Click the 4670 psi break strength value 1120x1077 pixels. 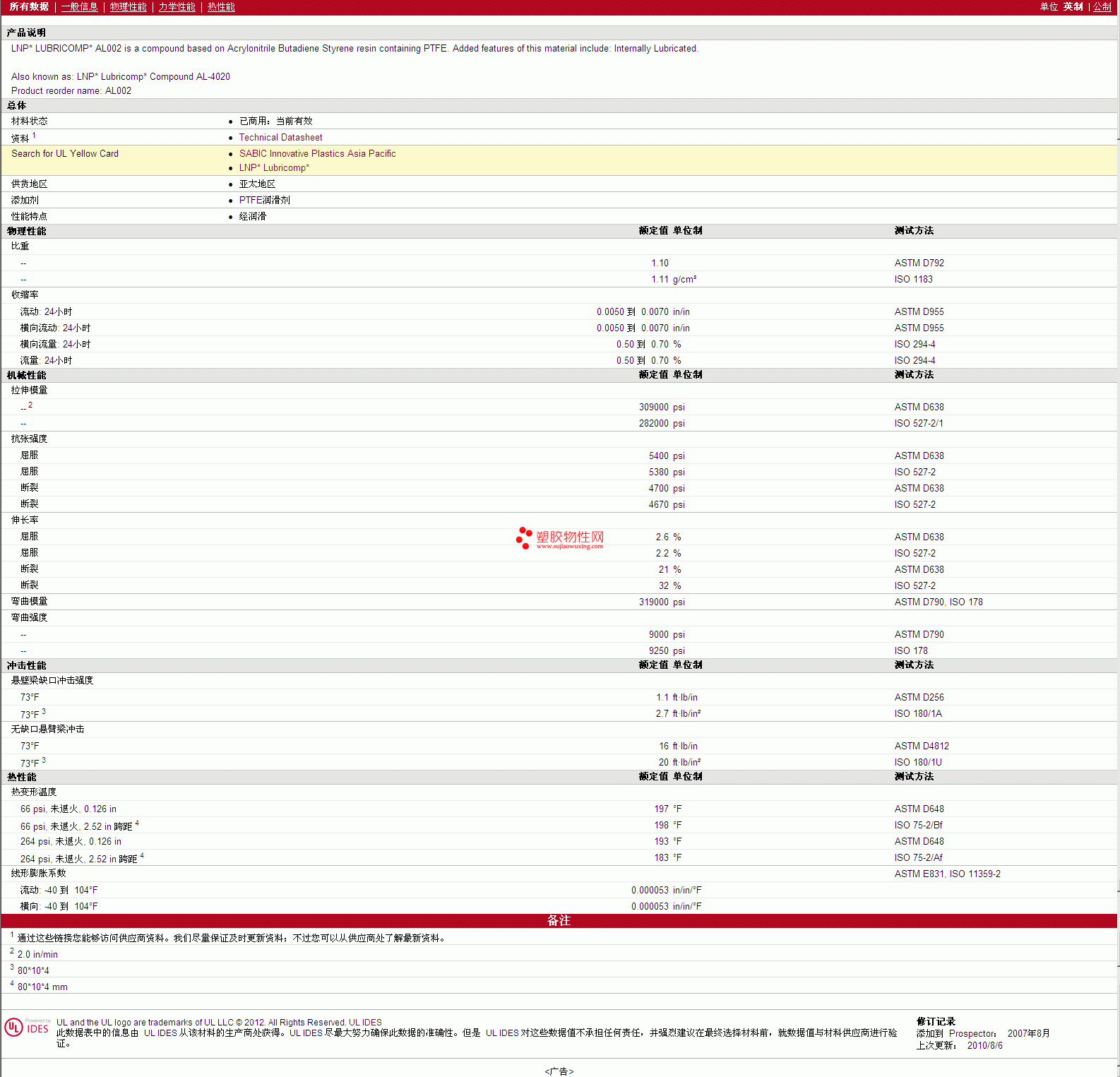(667, 505)
